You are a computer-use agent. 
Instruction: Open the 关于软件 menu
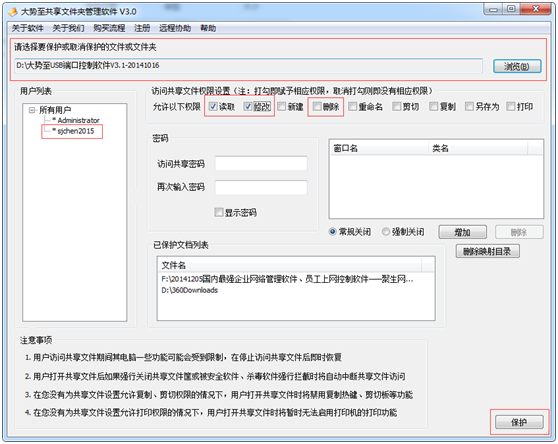point(27,28)
